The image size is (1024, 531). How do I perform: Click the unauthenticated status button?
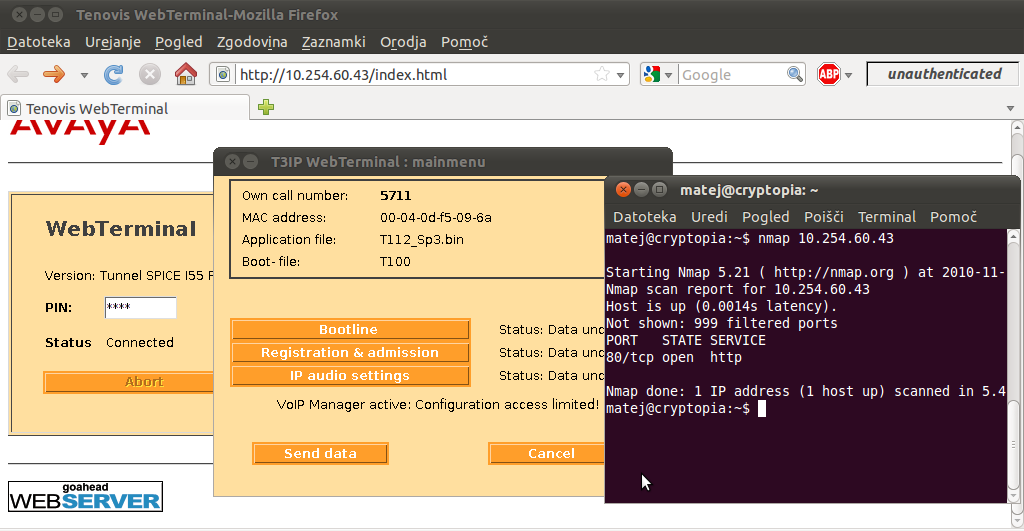click(x=942, y=74)
